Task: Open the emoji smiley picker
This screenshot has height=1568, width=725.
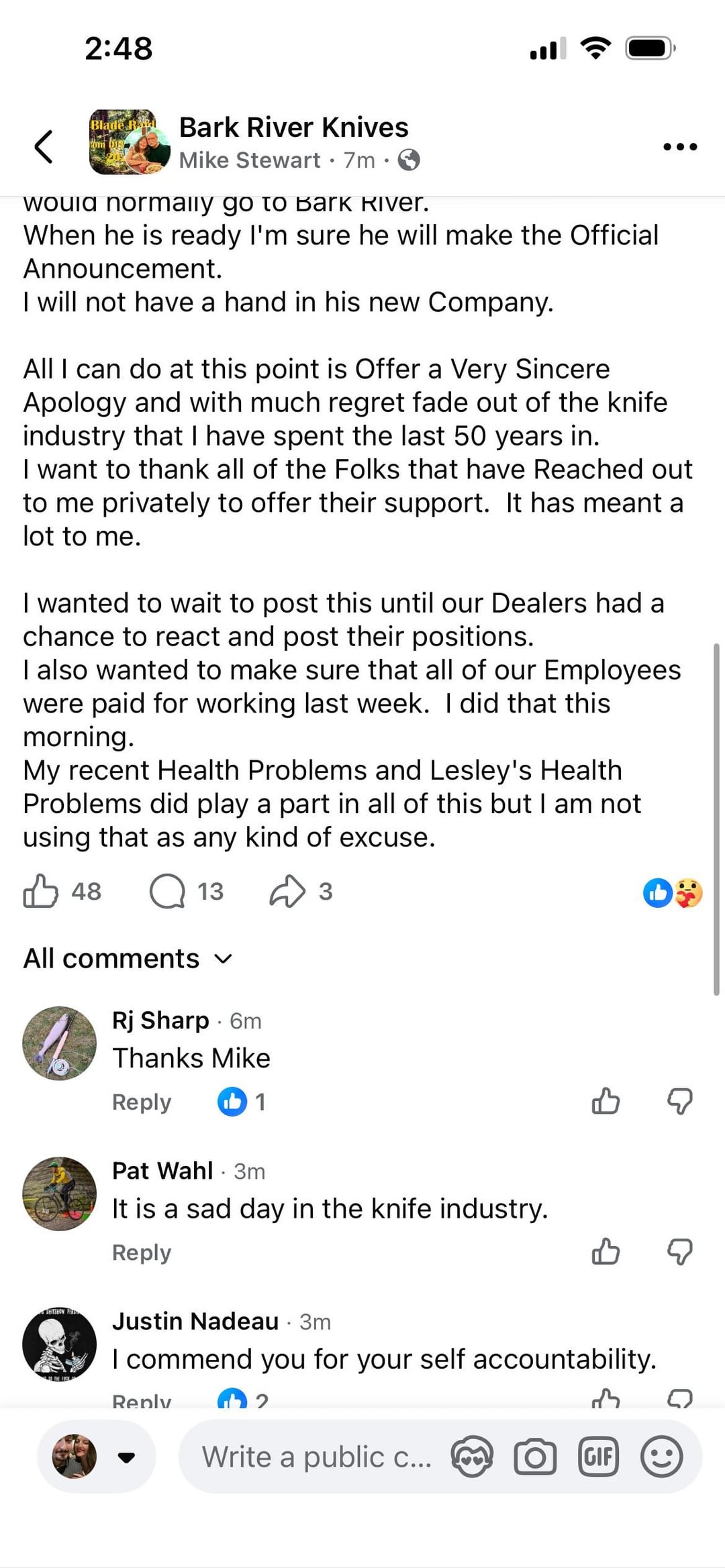Action: click(662, 1457)
